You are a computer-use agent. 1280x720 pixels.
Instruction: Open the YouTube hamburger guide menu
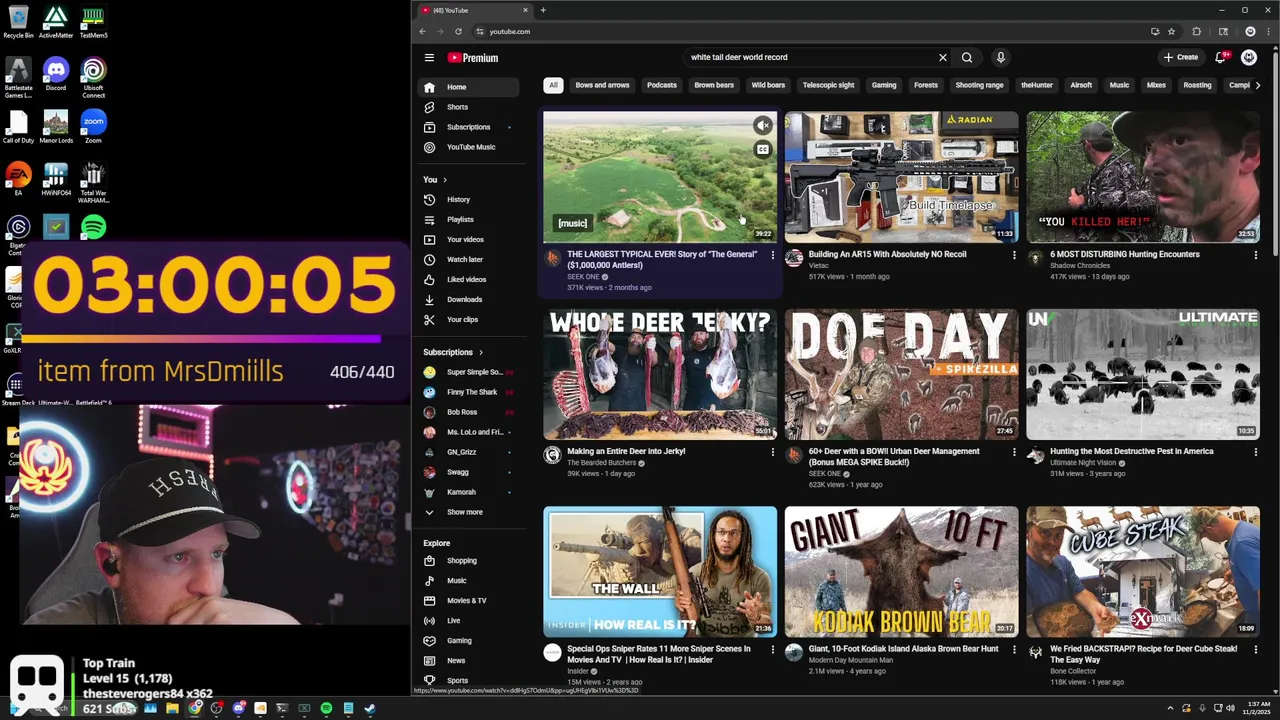pos(429,58)
